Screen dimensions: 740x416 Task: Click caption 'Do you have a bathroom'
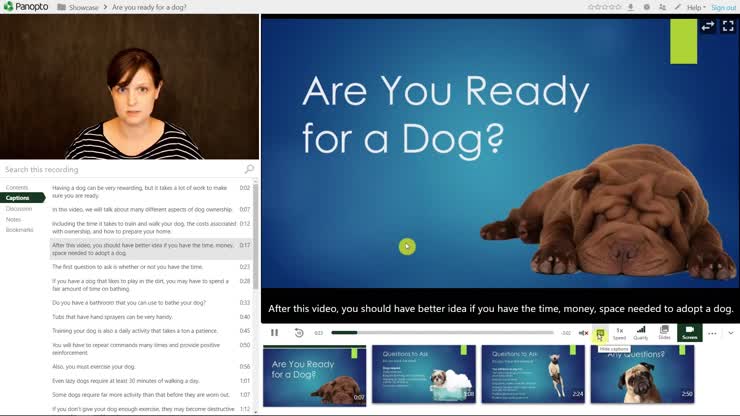(150, 303)
